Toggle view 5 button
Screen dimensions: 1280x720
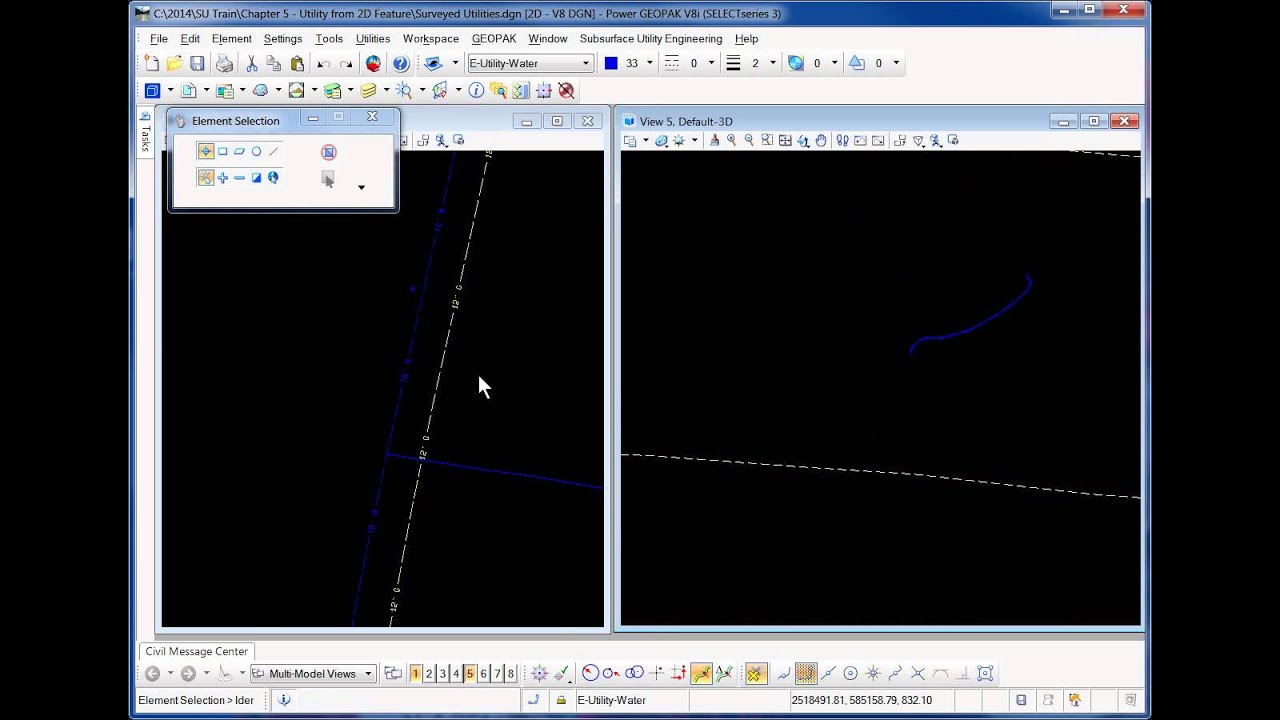[469, 674]
